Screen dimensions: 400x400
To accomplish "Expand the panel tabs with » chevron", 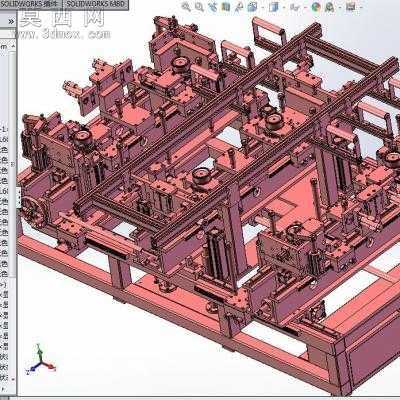I will click(x=11, y=22).
